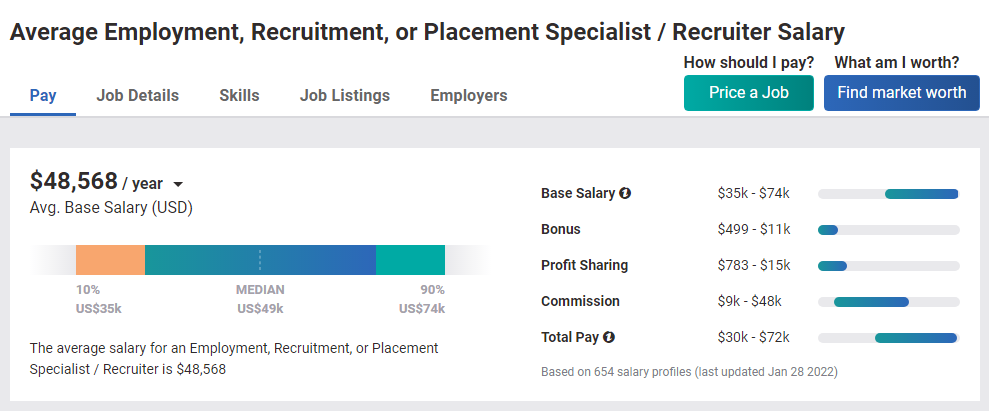Click the $48,568 average salary figure

(74, 181)
